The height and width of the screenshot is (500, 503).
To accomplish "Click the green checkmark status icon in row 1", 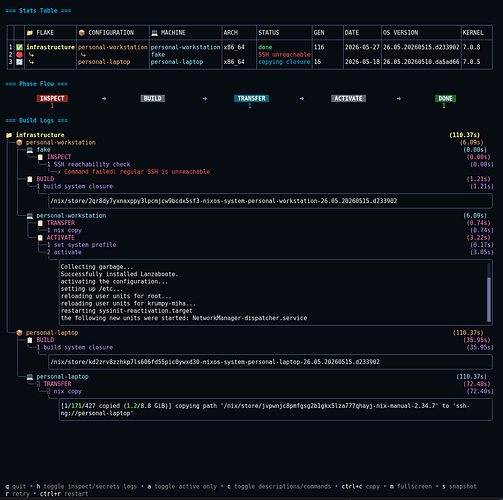I will click(x=19, y=47).
